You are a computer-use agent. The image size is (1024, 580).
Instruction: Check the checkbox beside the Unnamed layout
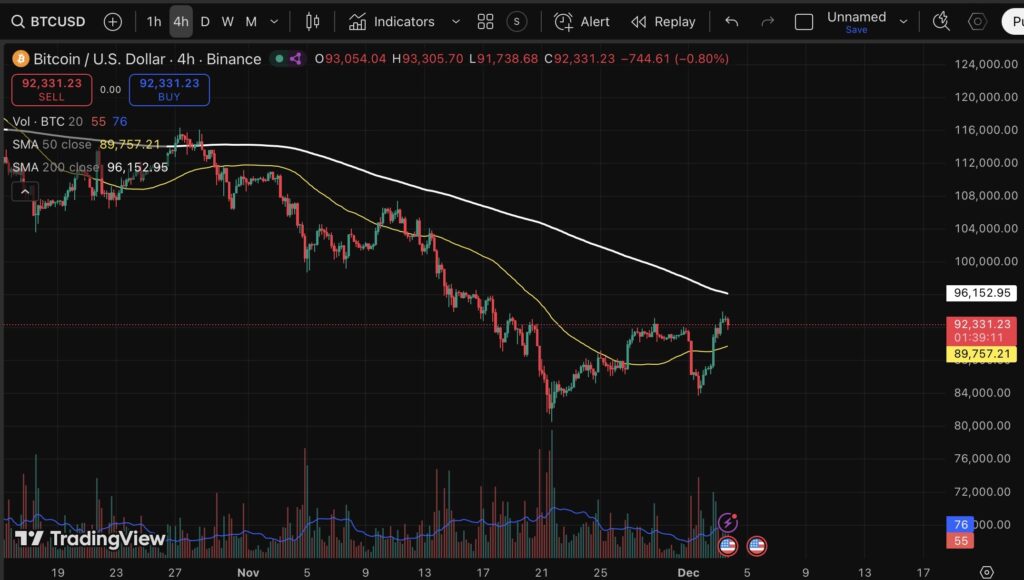(x=804, y=20)
